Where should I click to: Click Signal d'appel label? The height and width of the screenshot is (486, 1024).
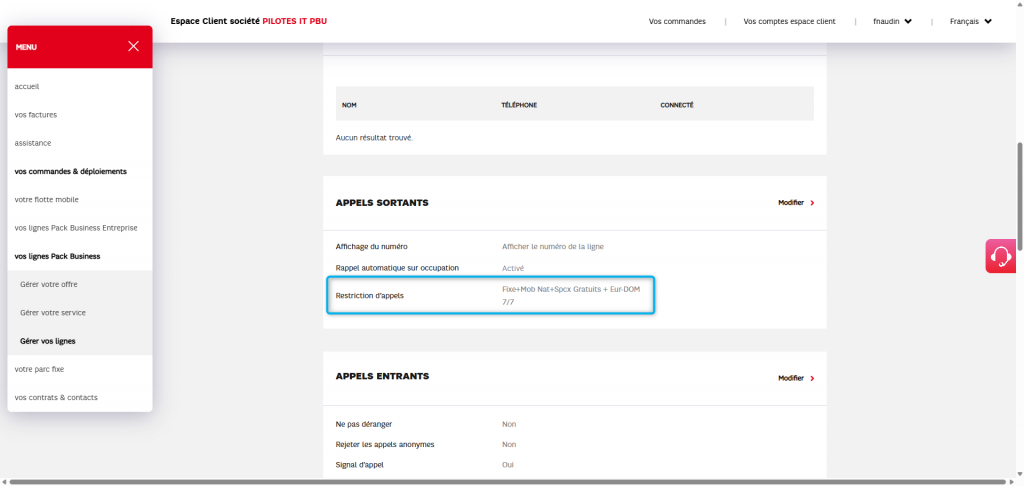[x=359, y=464]
